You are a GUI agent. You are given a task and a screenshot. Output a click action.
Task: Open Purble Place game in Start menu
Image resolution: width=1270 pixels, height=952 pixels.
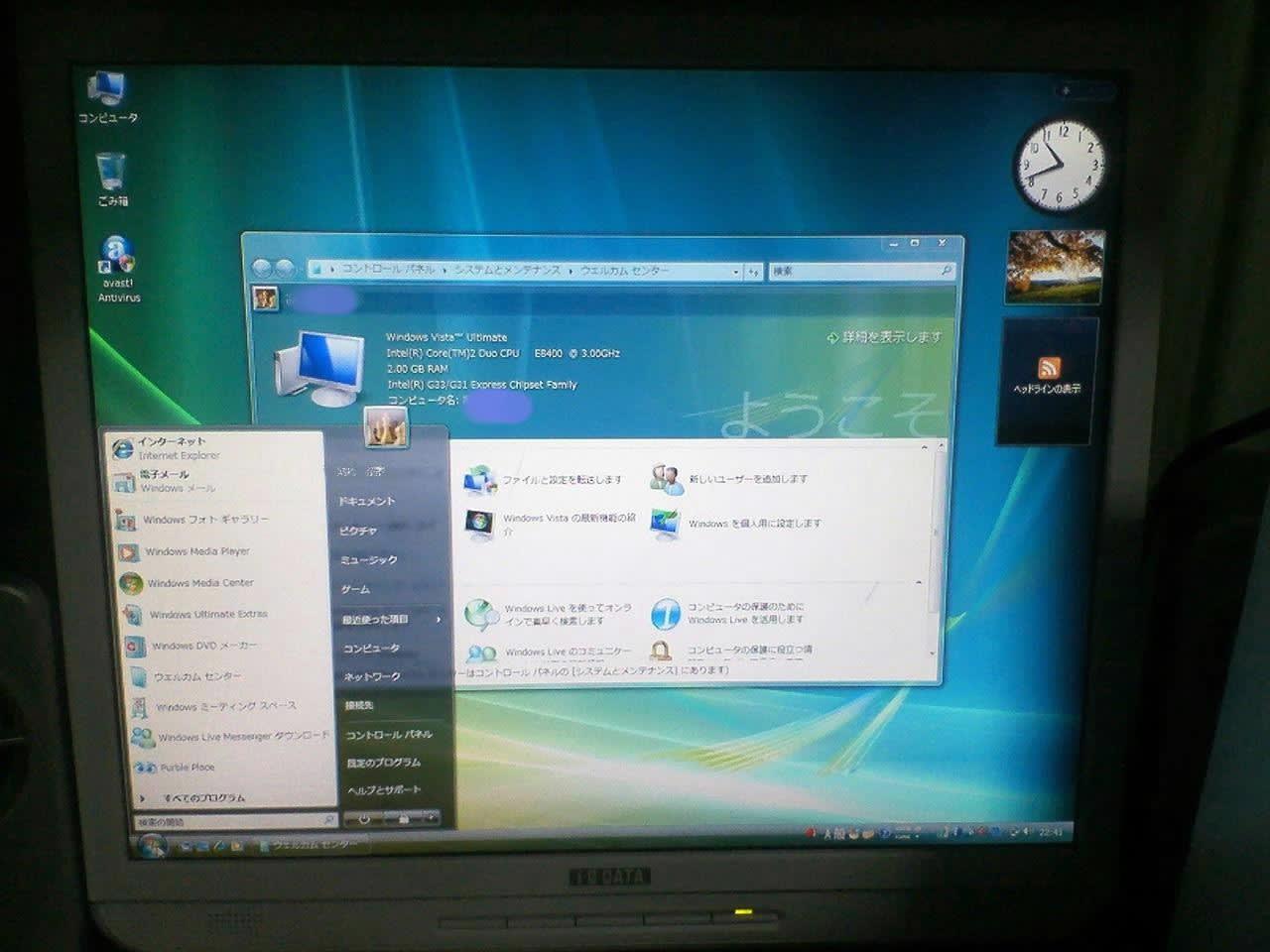187,768
